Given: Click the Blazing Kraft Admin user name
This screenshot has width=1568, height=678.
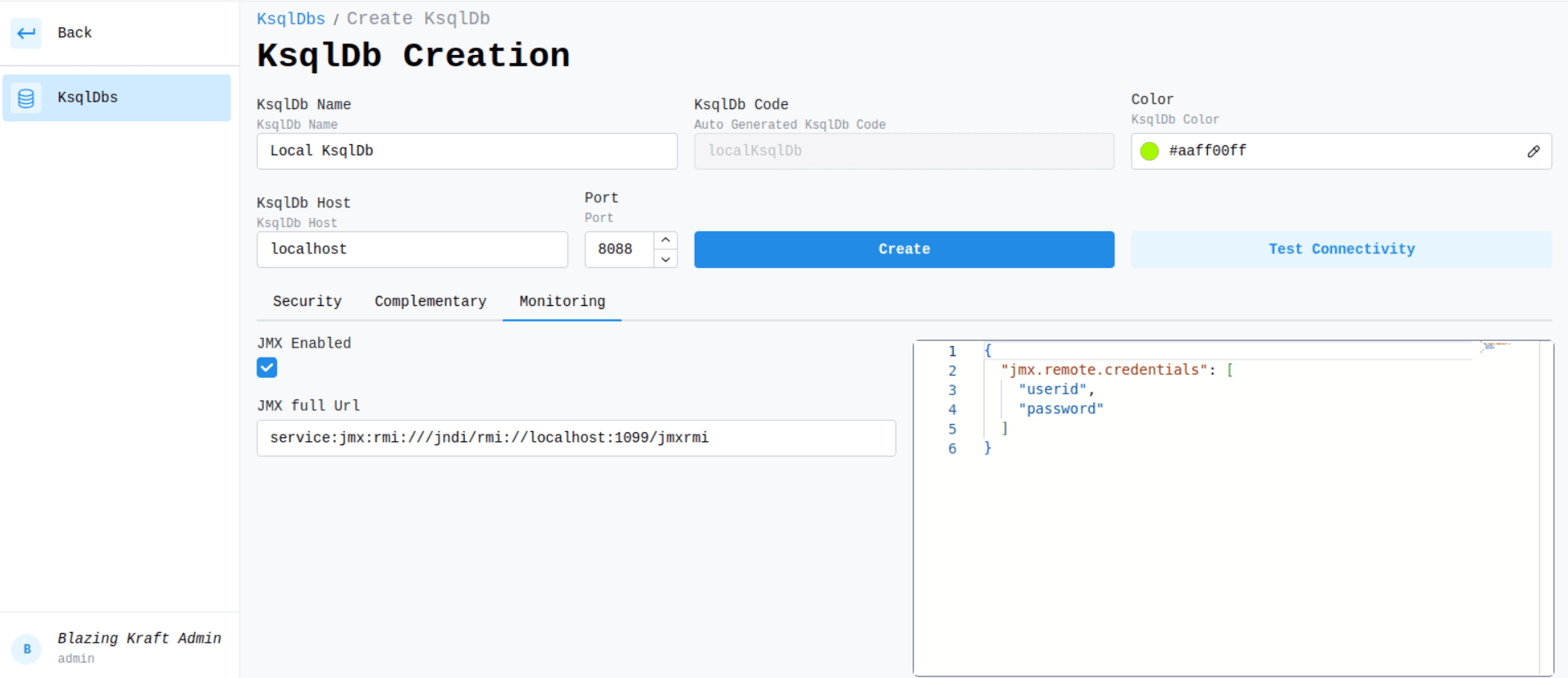Looking at the screenshot, I should pos(139,638).
